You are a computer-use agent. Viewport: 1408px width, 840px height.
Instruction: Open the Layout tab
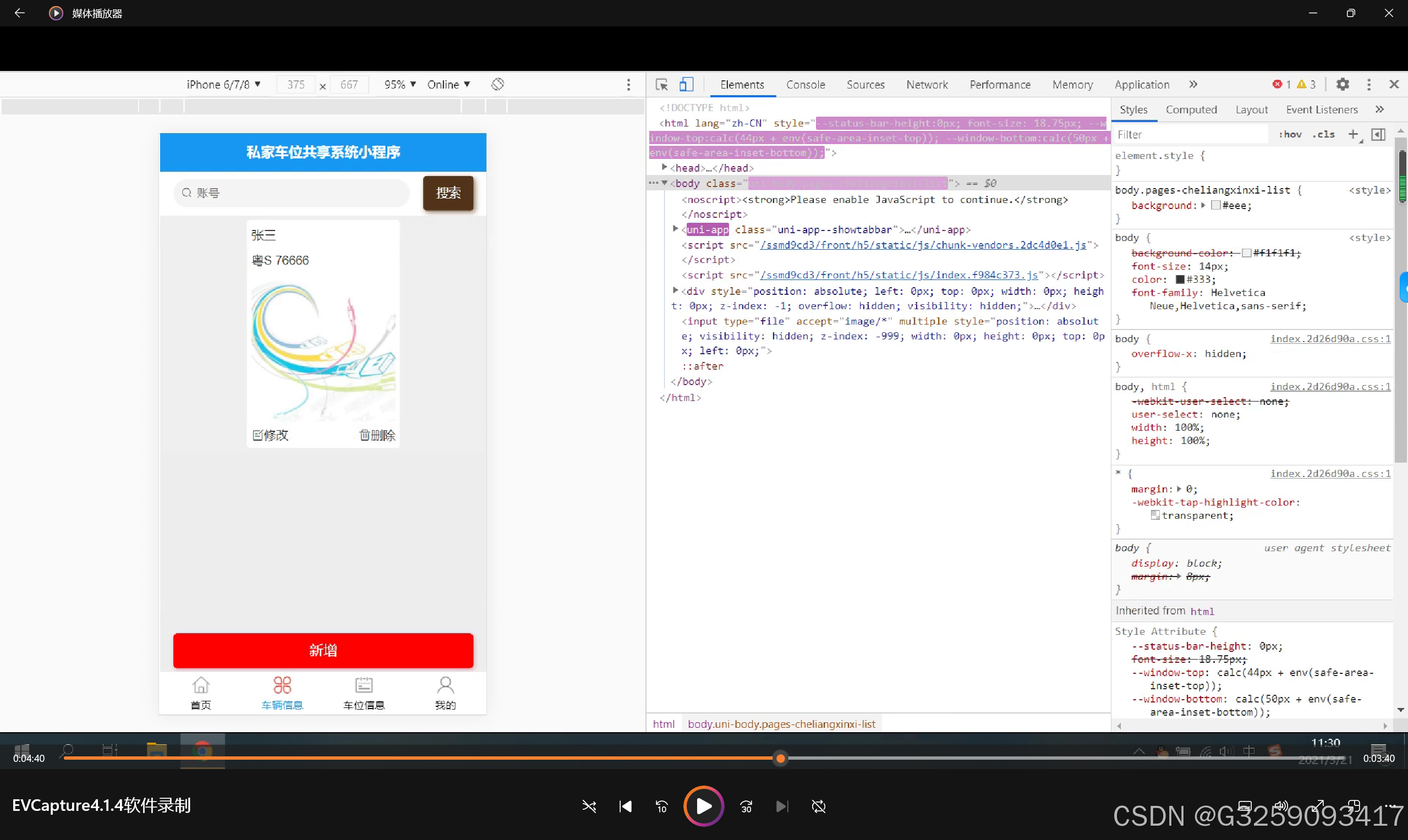click(1251, 109)
